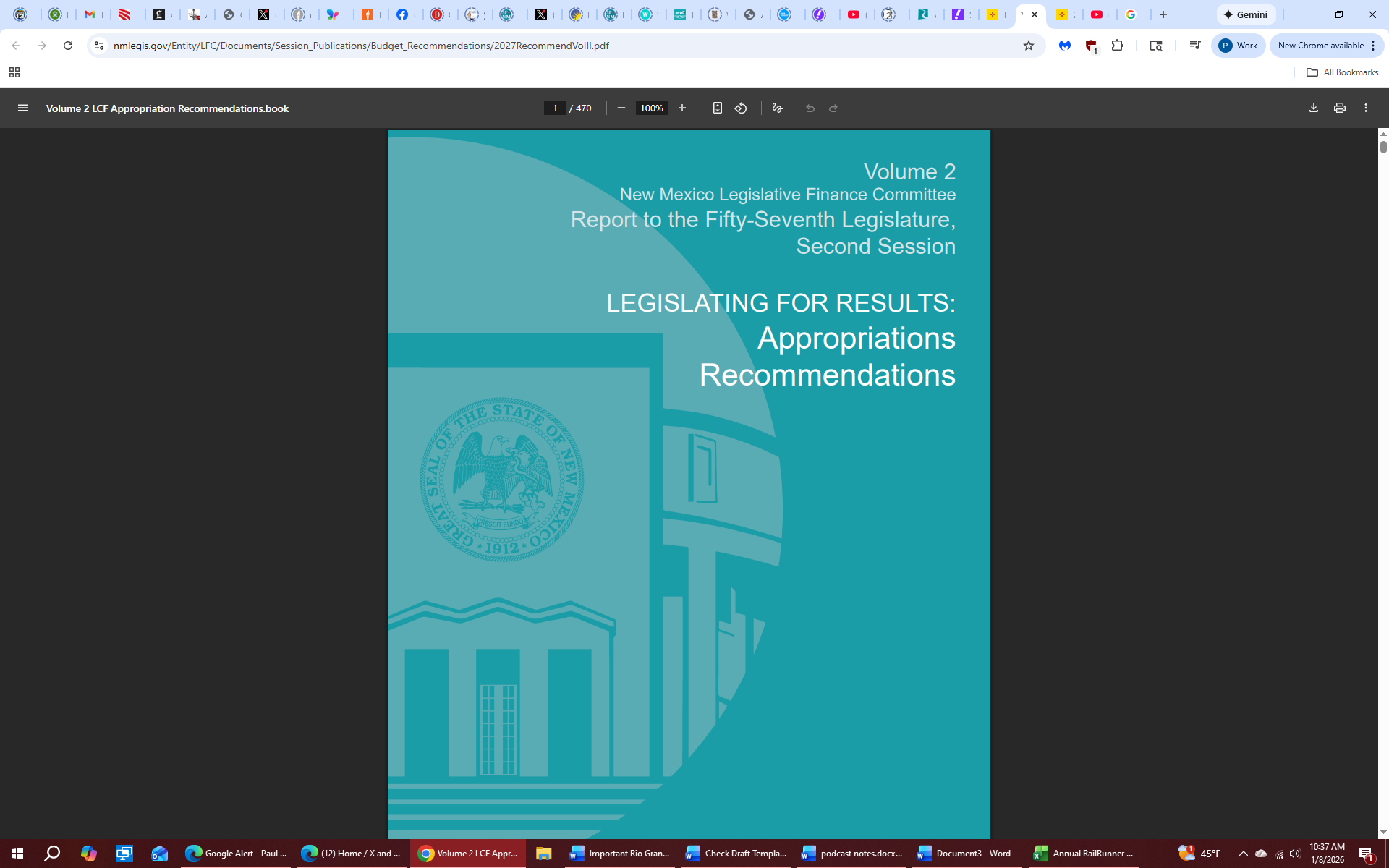The image size is (1389, 868).
Task: Open PDF viewer more actions menu
Action: coord(1365,108)
